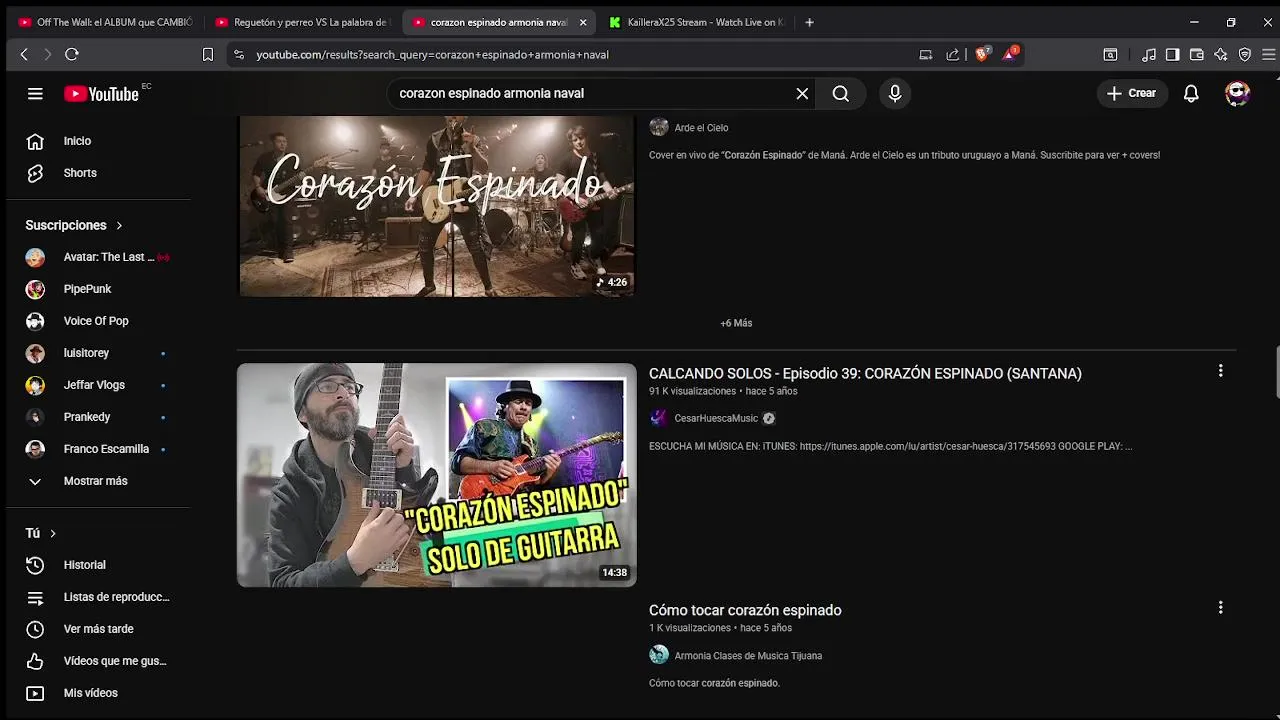
Task: Start voice search with the microphone
Action: click(x=895, y=93)
